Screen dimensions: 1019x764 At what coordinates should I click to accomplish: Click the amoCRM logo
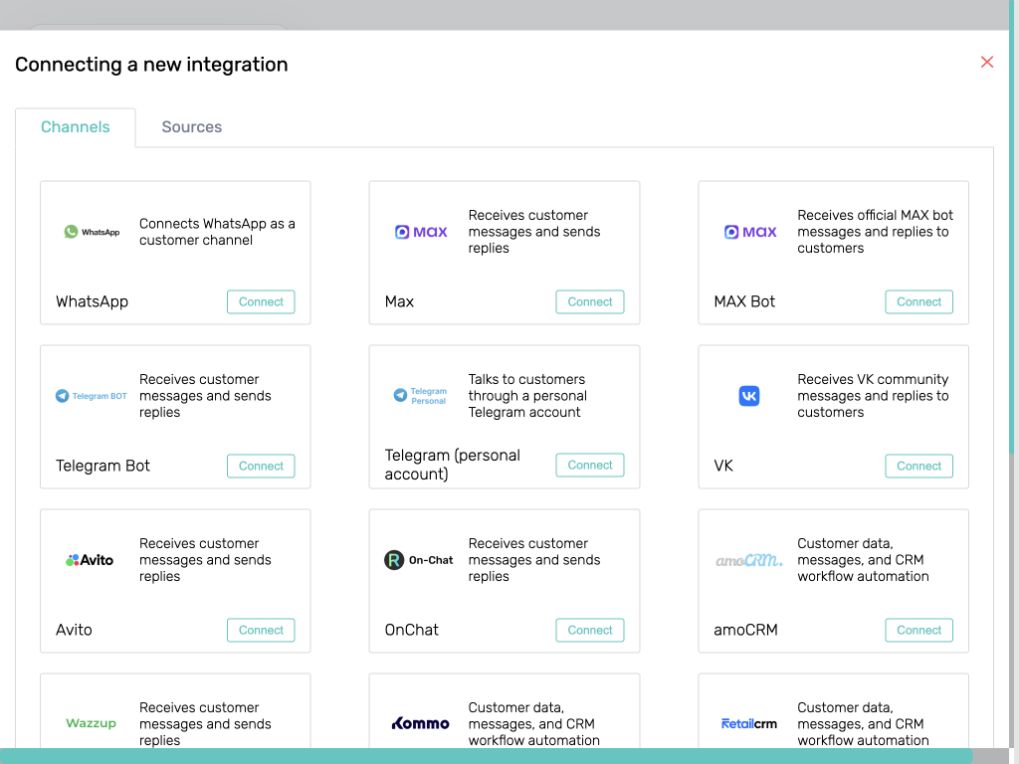(749, 560)
